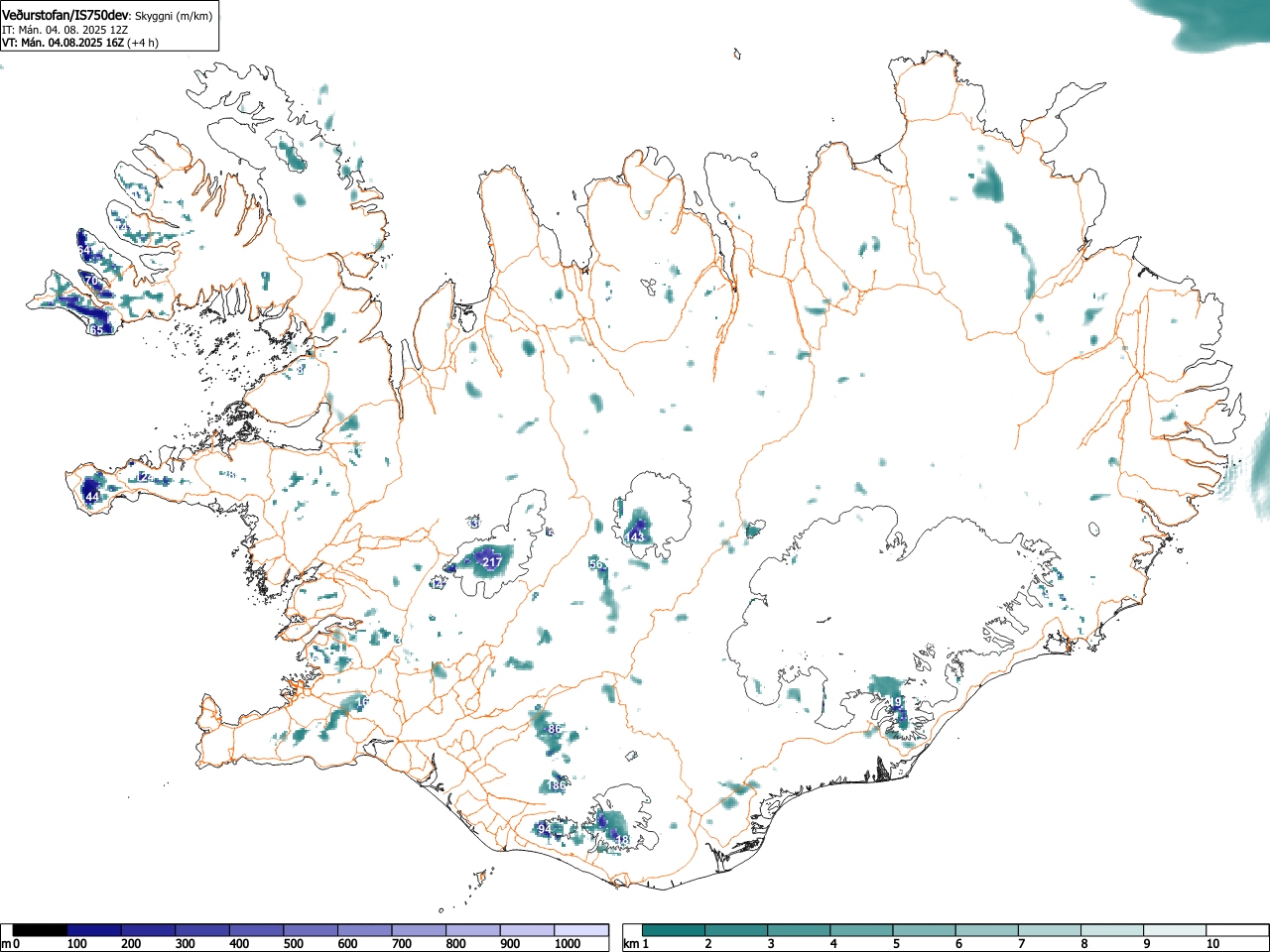Click the 2 tick label in km legend

(707, 944)
